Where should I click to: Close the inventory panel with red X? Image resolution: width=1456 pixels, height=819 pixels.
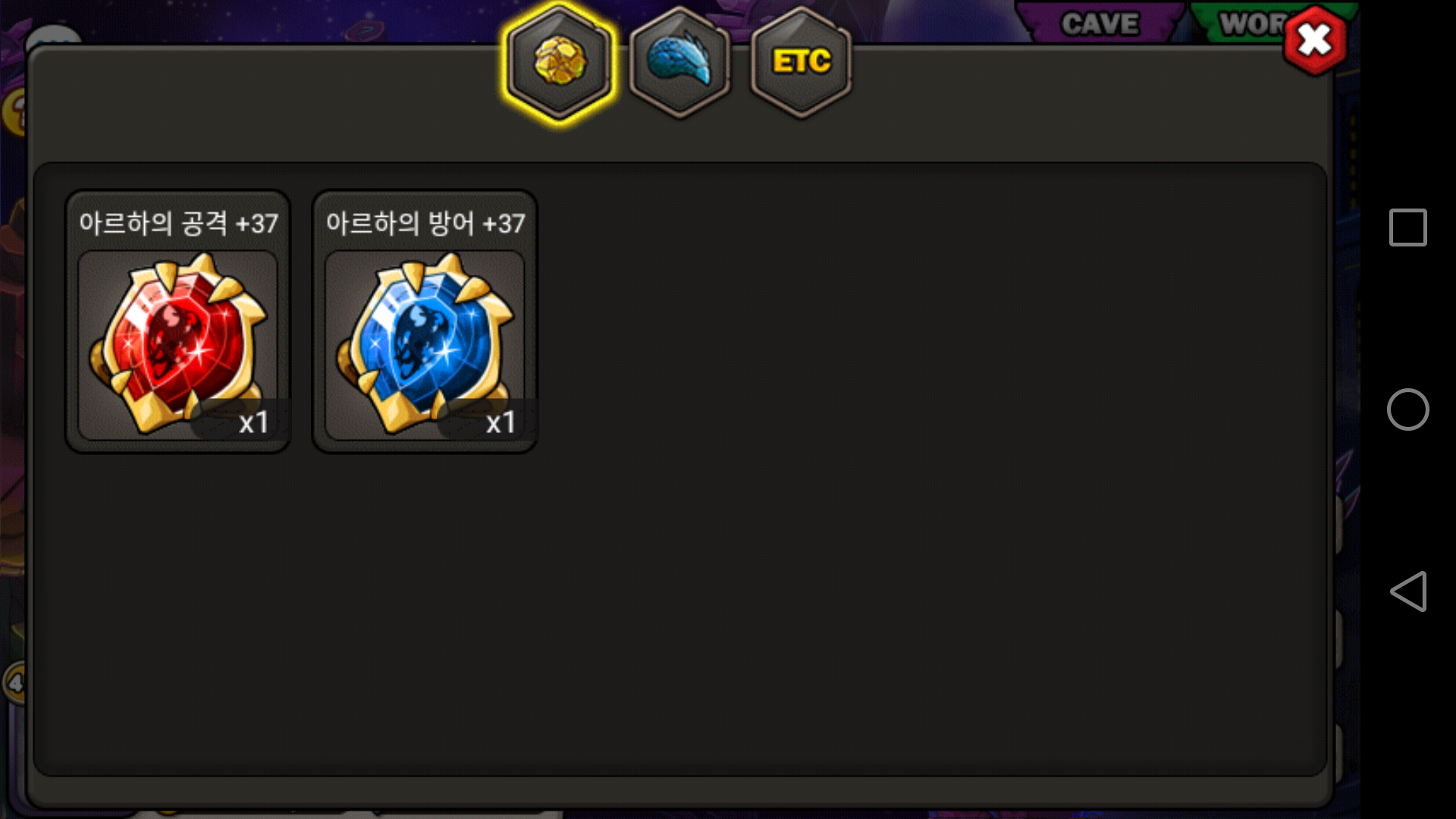1315,40
